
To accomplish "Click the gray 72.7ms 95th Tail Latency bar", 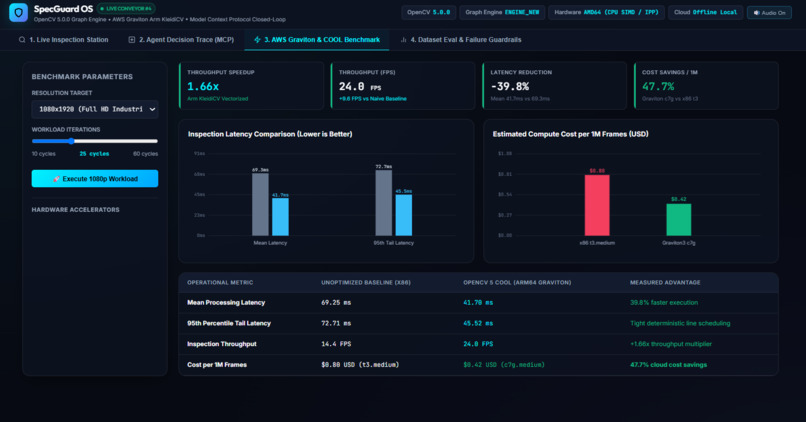I will (x=383, y=203).
